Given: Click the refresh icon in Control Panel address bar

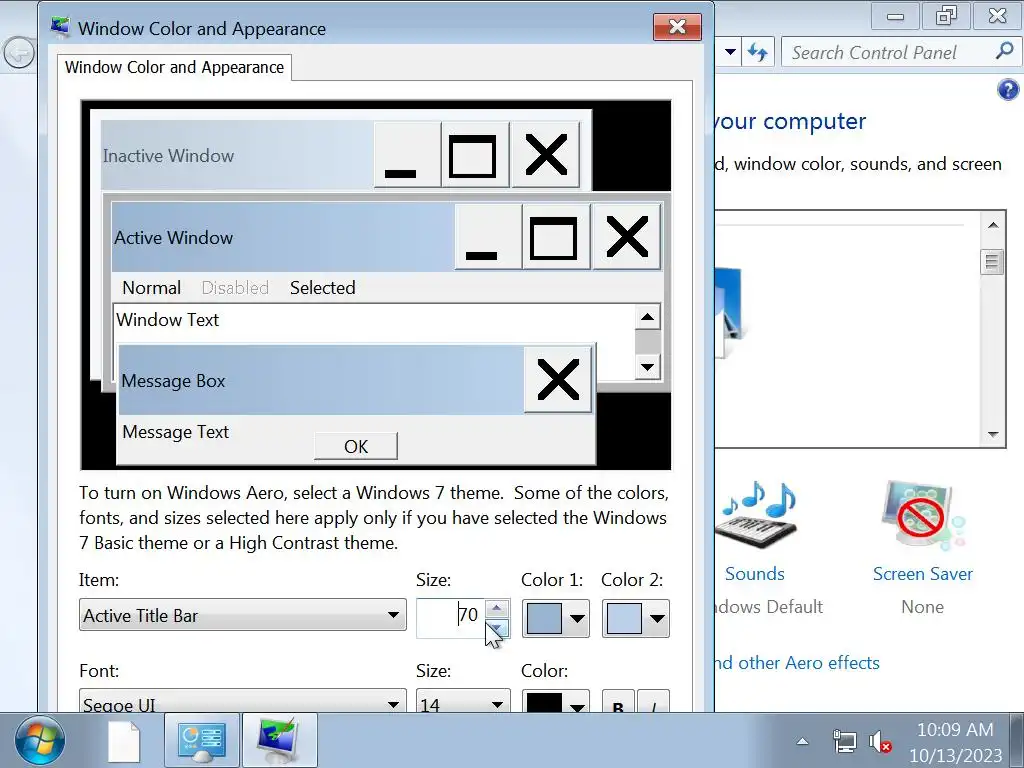Looking at the screenshot, I should (x=758, y=52).
